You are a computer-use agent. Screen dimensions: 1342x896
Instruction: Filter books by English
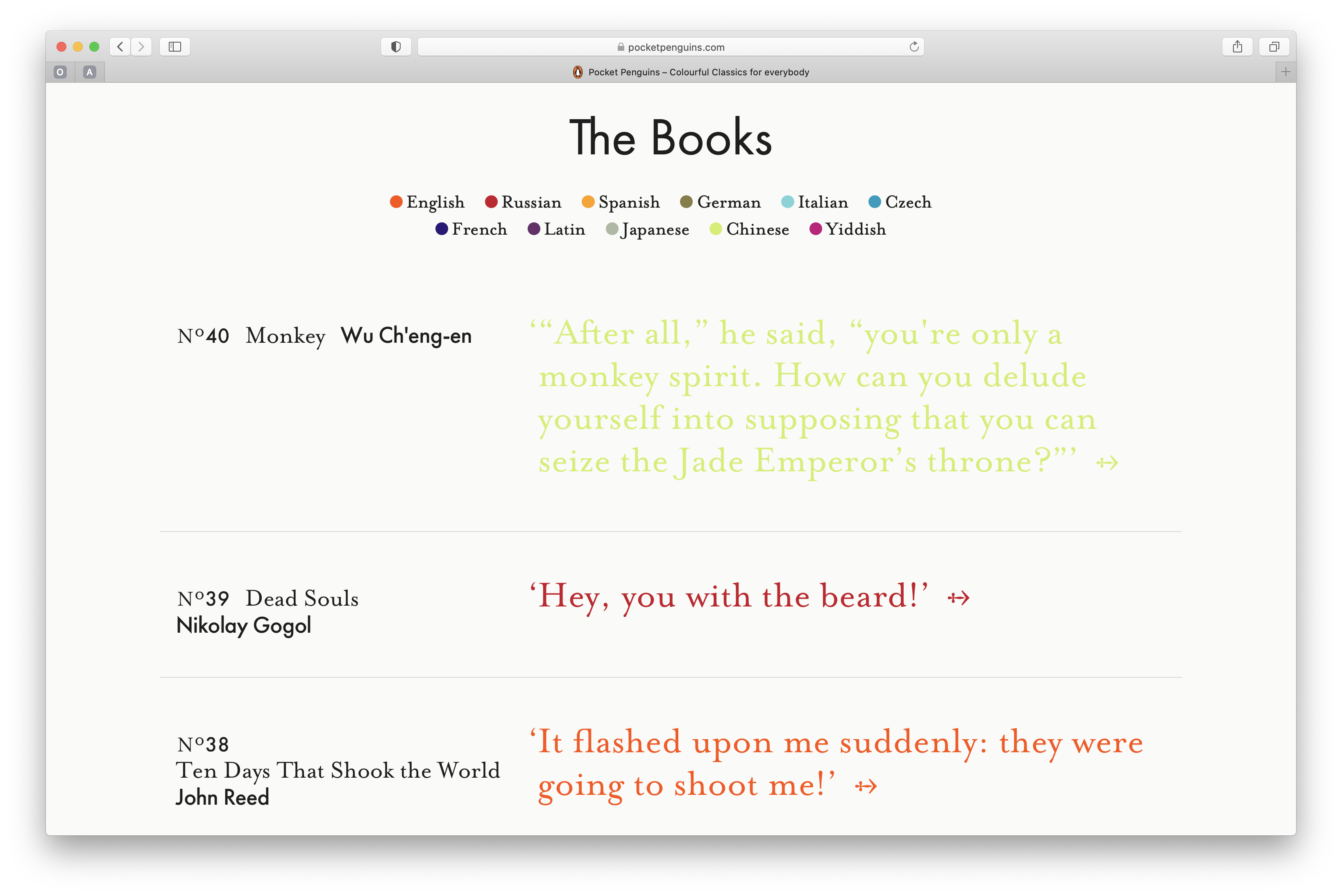click(x=427, y=202)
